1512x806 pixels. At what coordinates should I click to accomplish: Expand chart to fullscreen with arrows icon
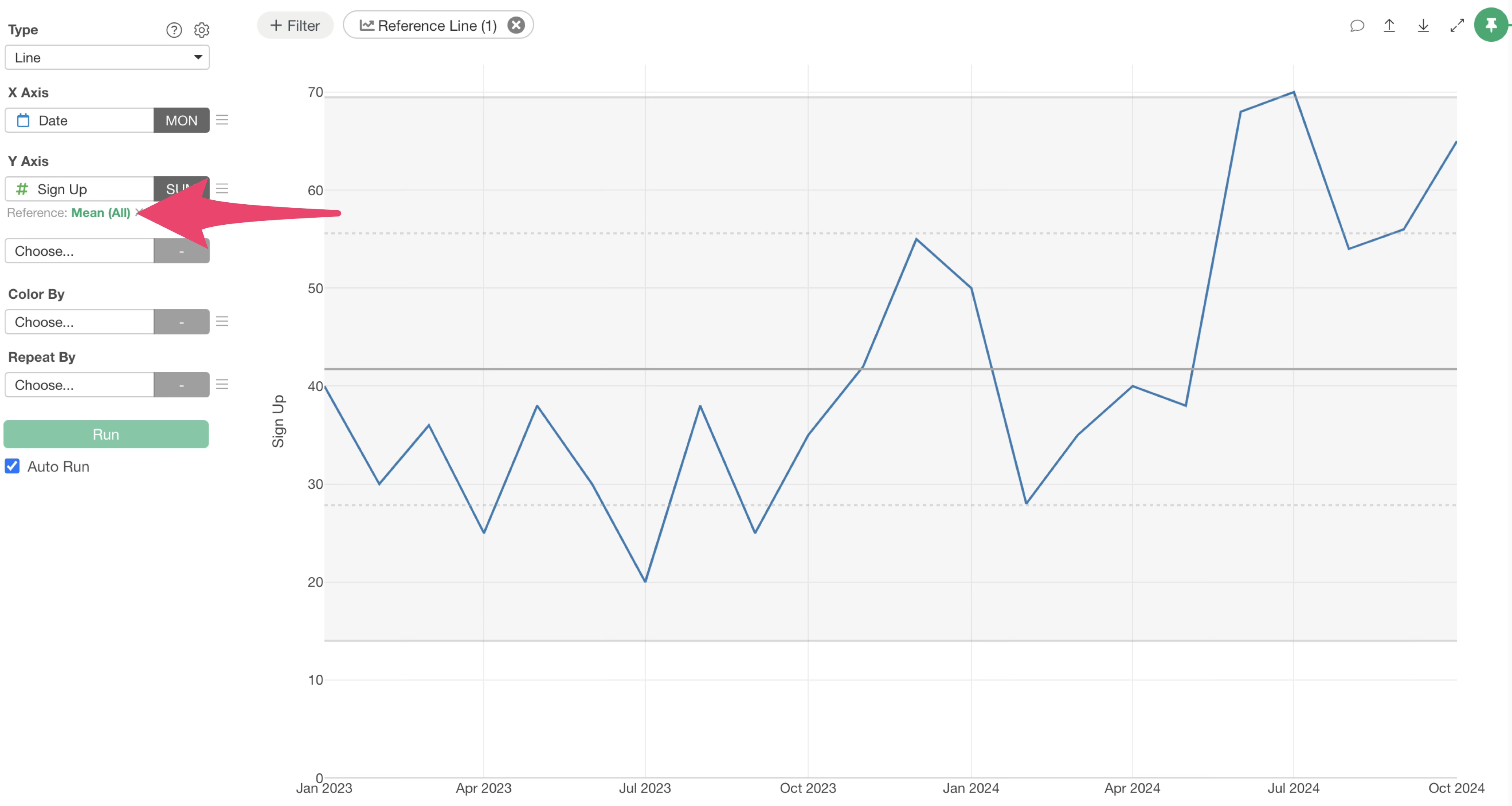(x=1457, y=26)
